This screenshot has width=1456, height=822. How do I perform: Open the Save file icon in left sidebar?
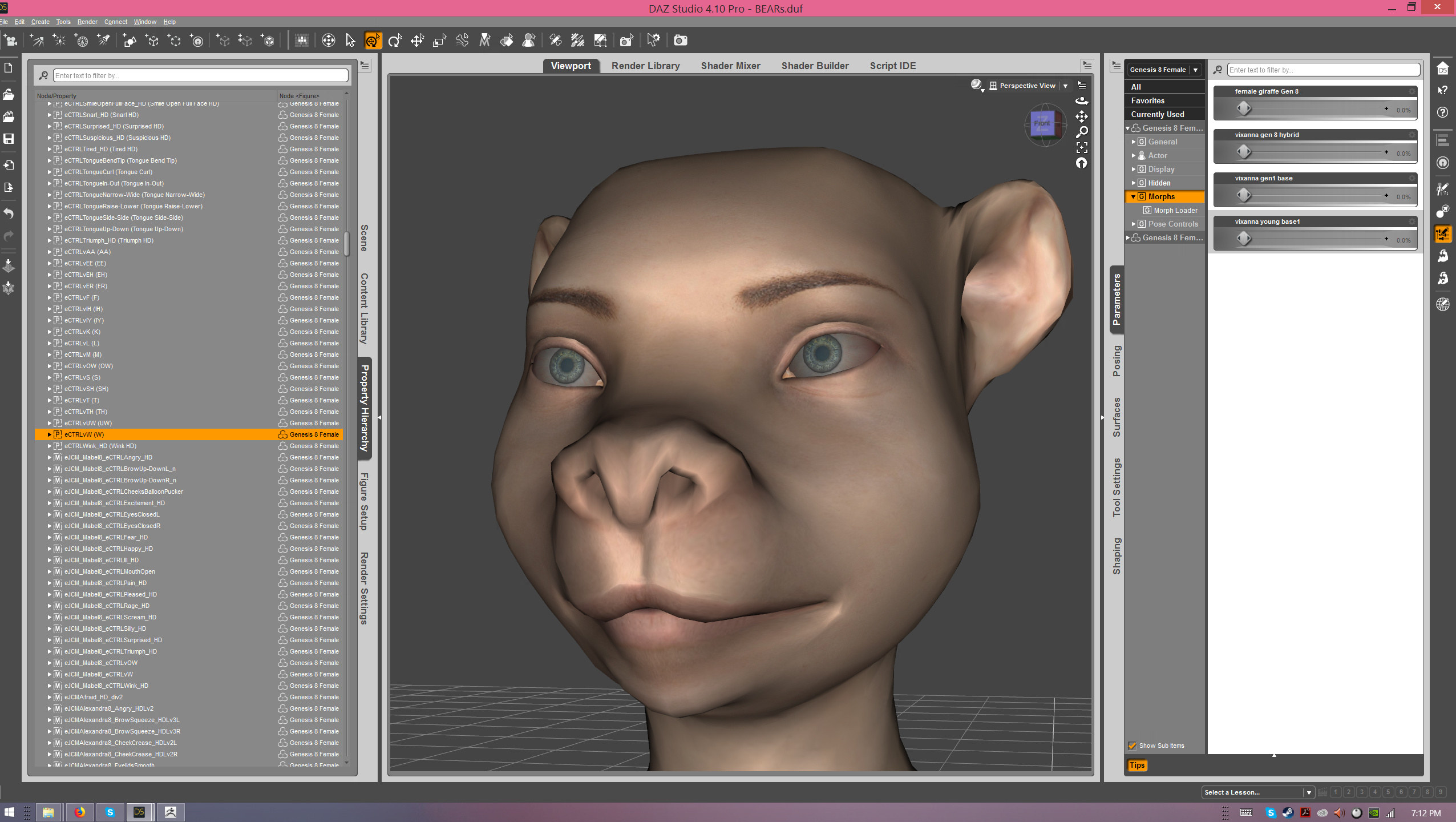coord(9,139)
